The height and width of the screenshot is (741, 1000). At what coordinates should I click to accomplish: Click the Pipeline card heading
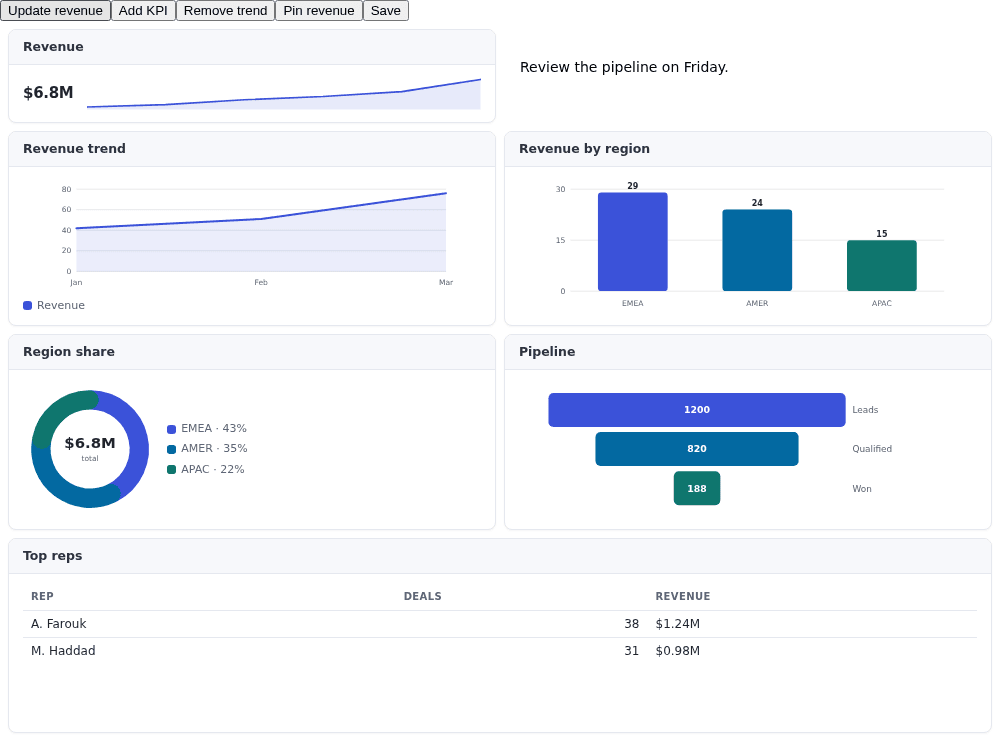click(x=547, y=352)
